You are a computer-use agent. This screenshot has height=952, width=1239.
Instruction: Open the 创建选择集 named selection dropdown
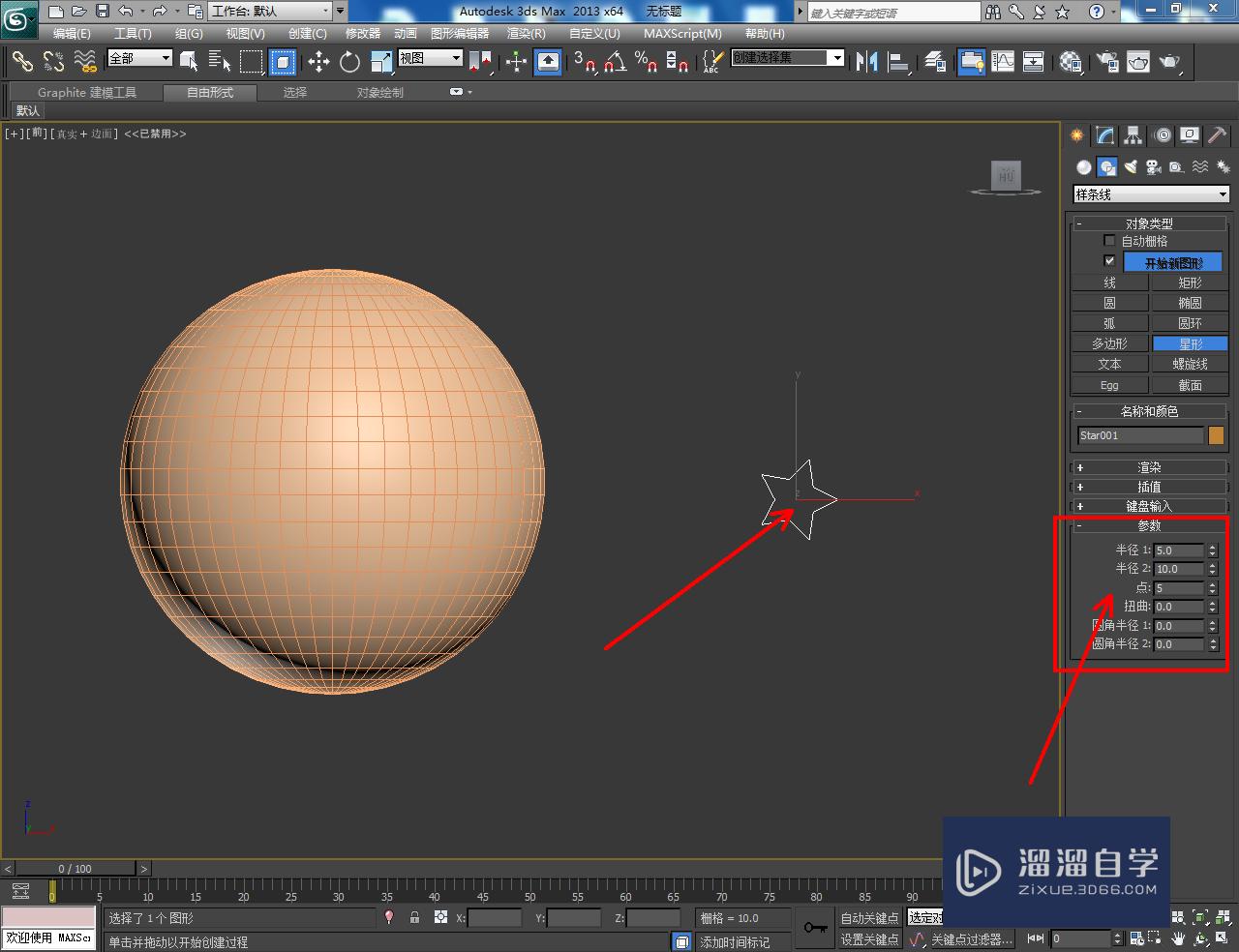pyautogui.click(x=788, y=58)
